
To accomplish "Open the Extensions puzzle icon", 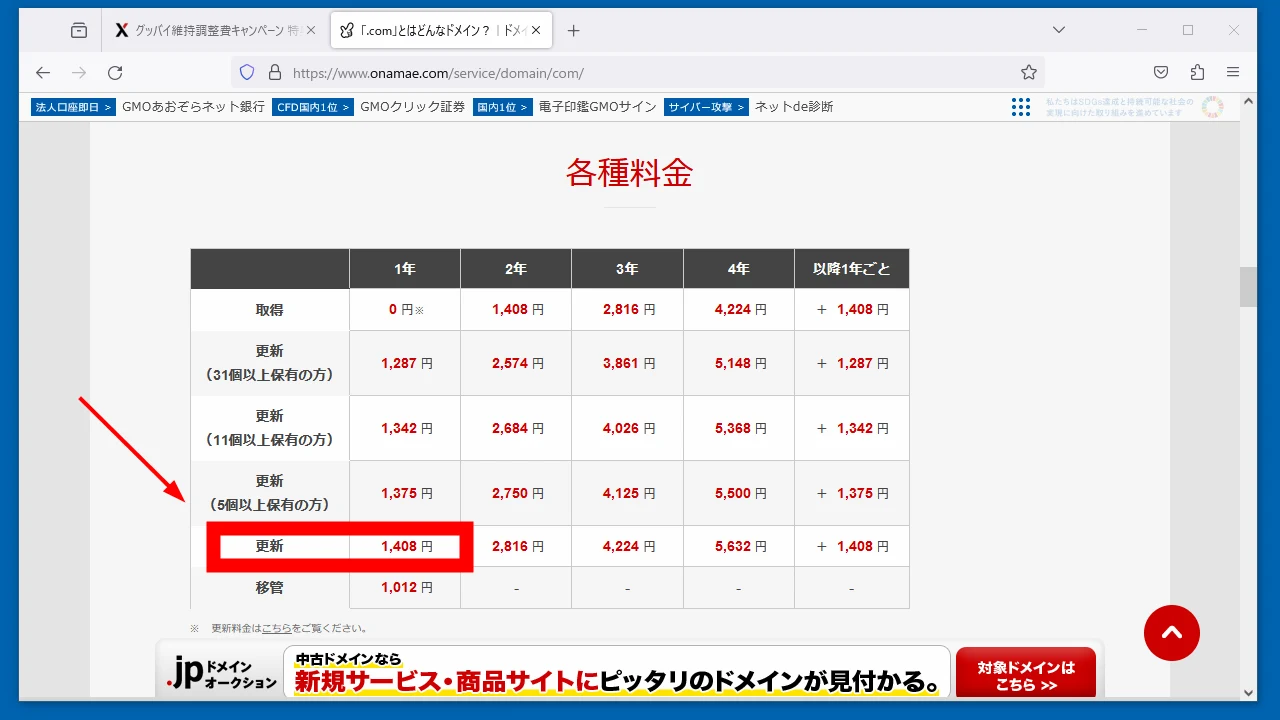I will [x=1197, y=72].
